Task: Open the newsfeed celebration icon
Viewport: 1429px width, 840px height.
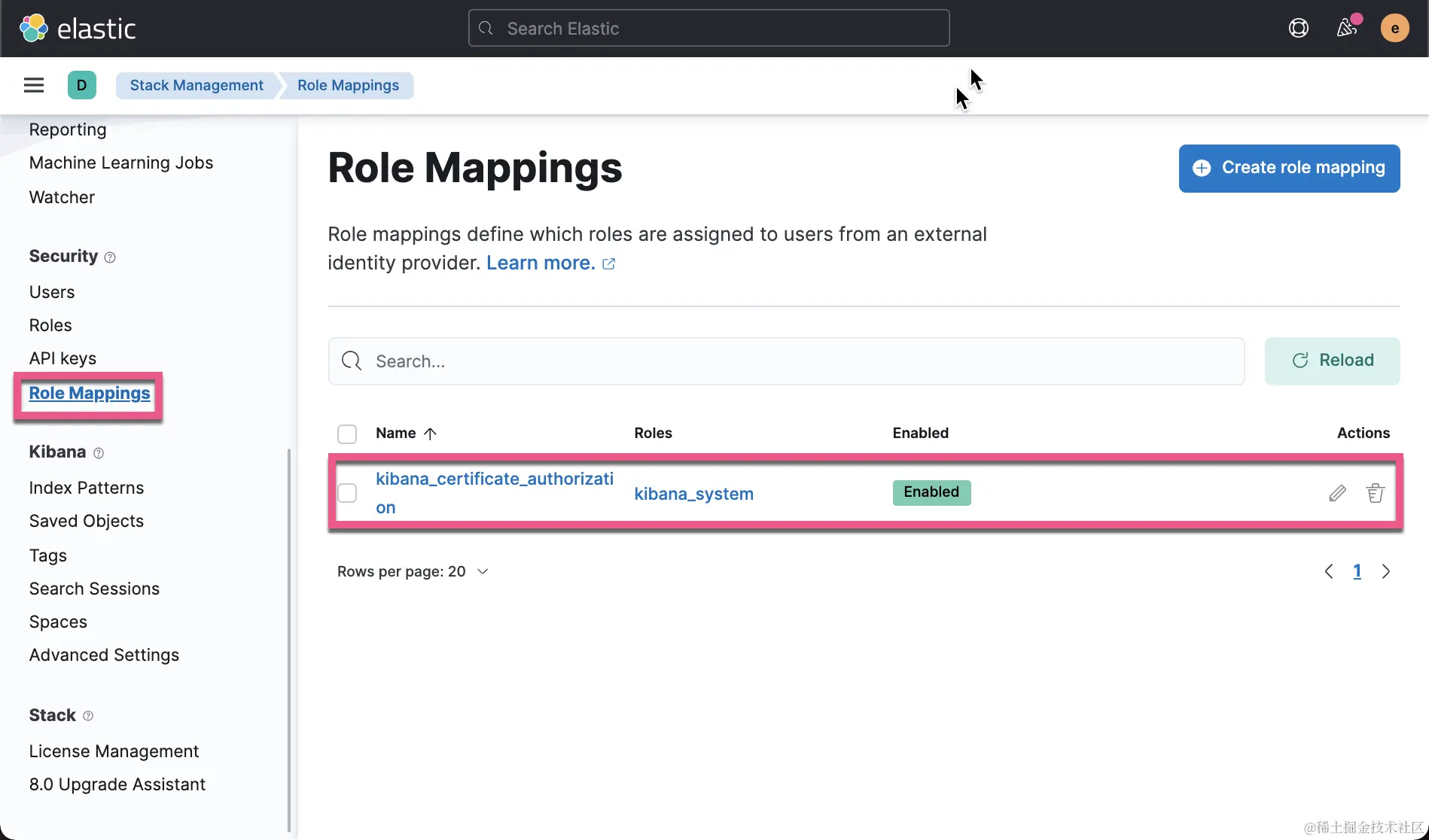Action: click(1347, 29)
